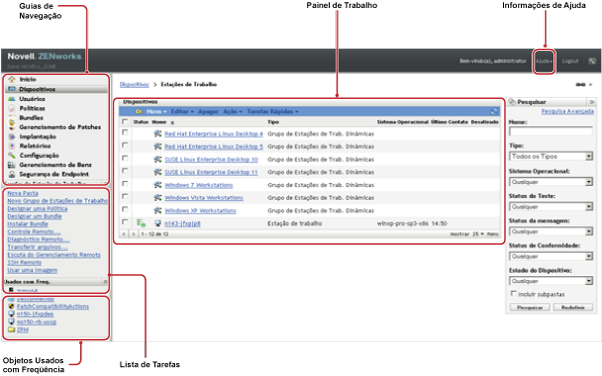Check the Windows 7 Workstations row

point(125,184)
